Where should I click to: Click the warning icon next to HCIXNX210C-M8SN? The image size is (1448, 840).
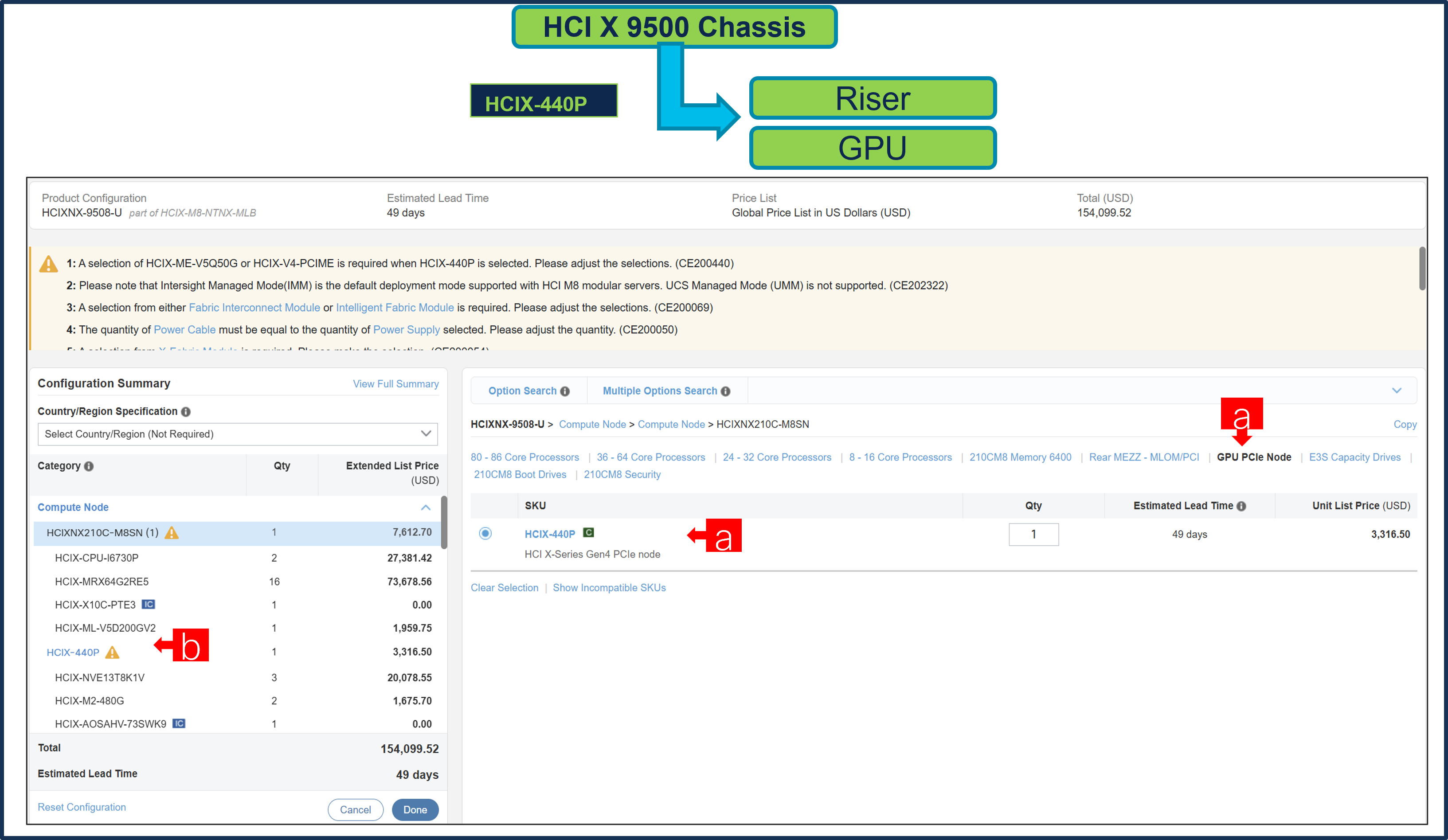click(172, 533)
